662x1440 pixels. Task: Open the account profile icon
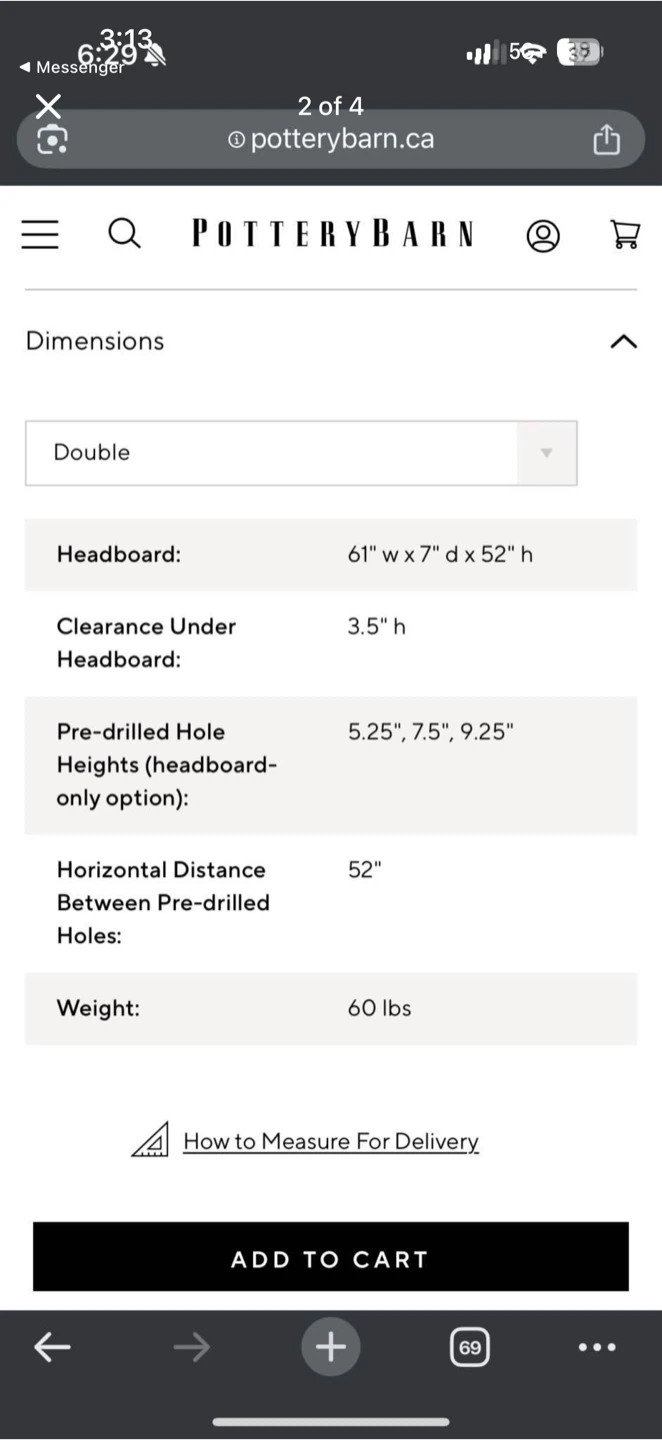[543, 235]
